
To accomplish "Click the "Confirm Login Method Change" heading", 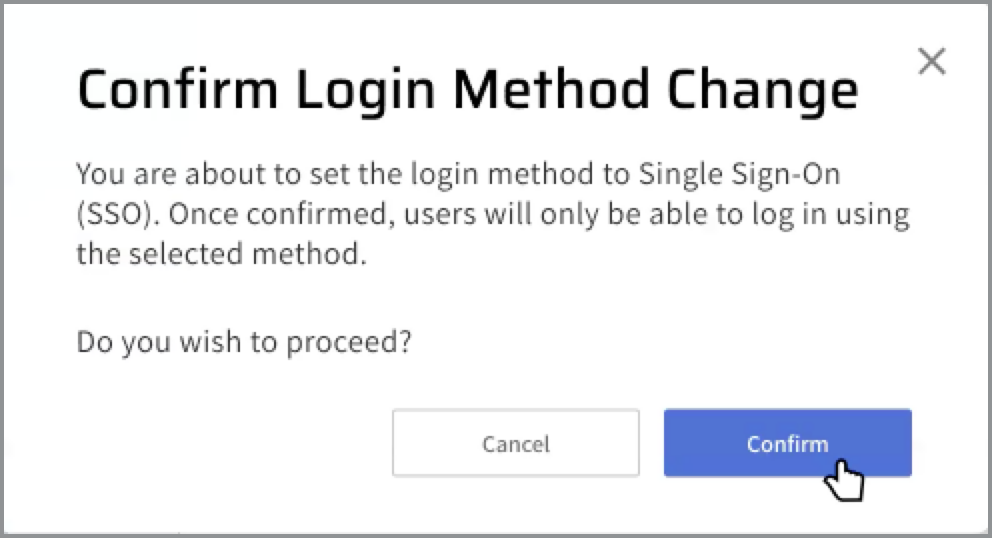I will point(467,91).
